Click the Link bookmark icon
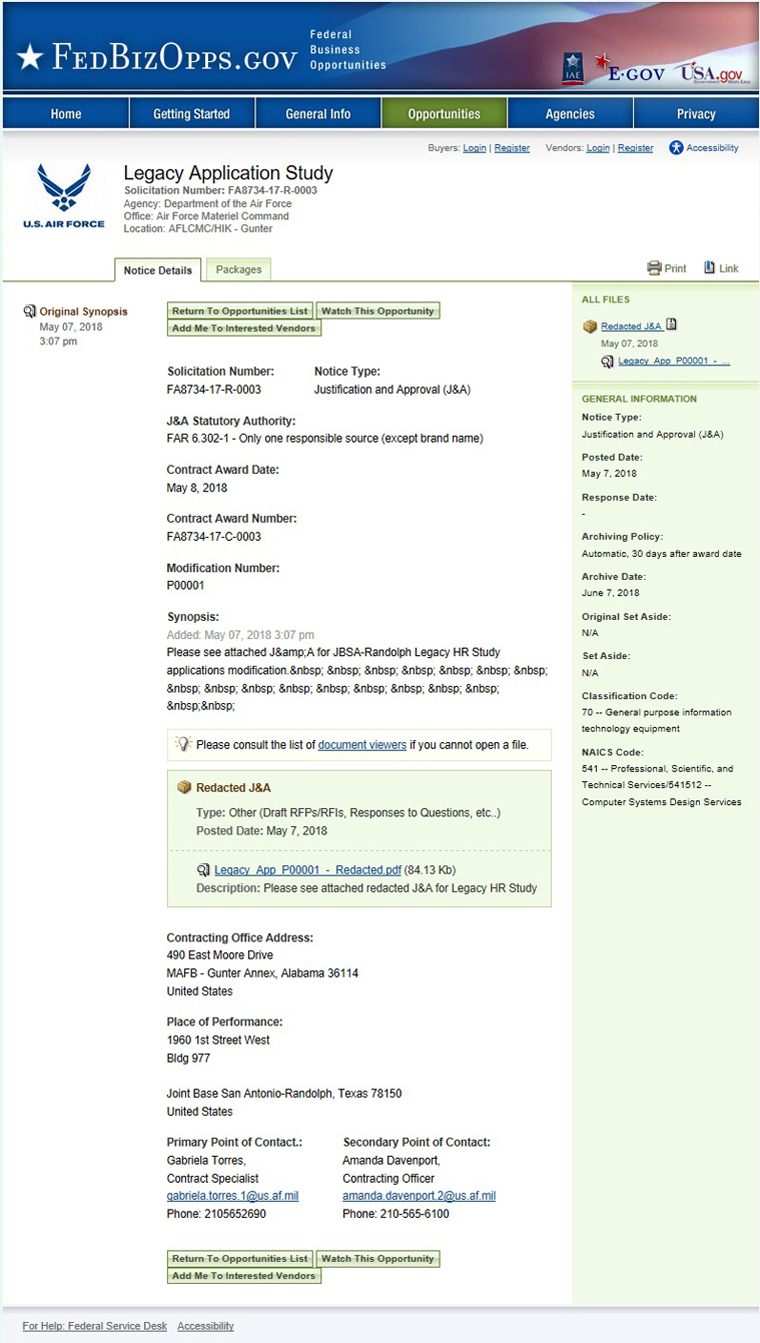 coord(709,268)
